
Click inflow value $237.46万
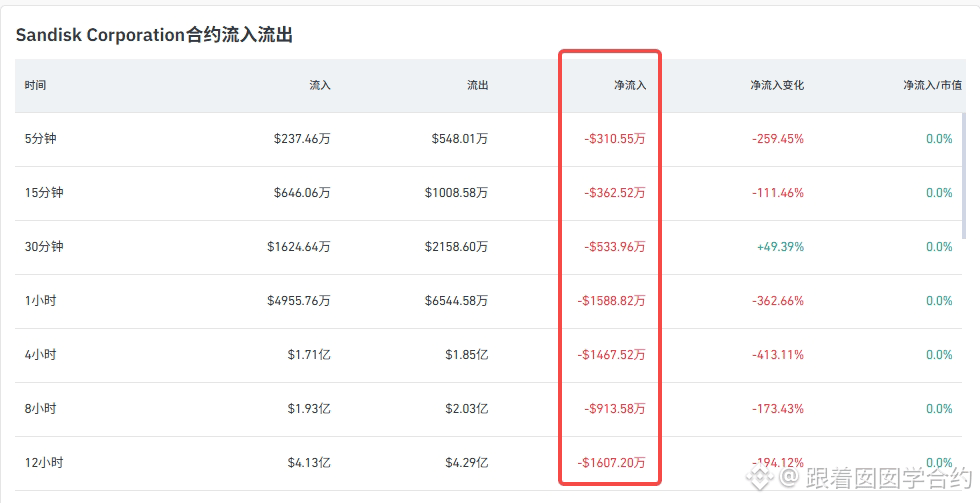click(x=302, y=139)
